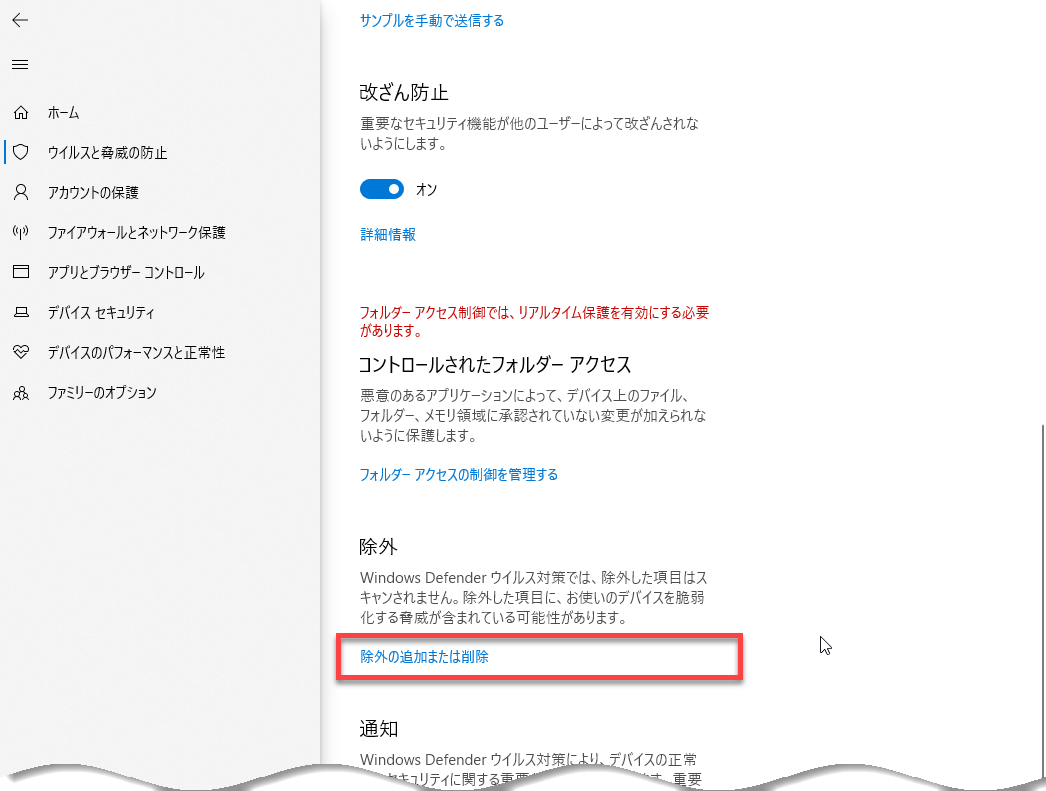Select ファイアウォールとネットワーク保護 menu label
Viewport: 1046px width, 791px height.
(x=136, y=232)
